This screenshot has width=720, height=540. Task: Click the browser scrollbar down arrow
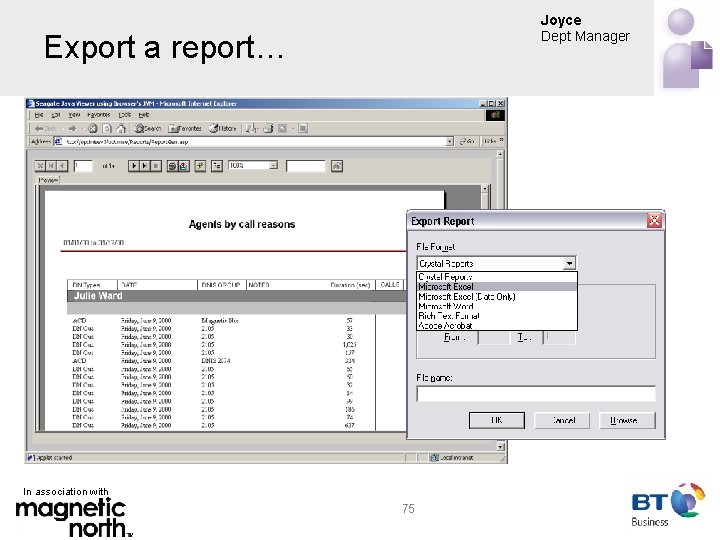click(x=500, y=446)
